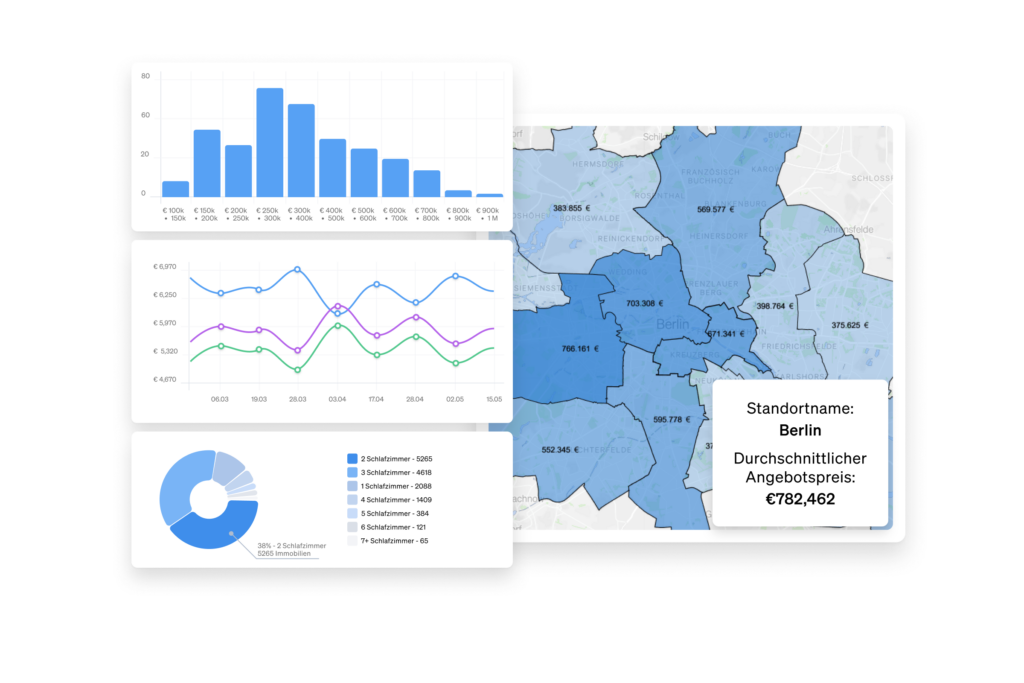
Task: Click the x-axis label "15.05" on line chart
Action: pos(494,399)
